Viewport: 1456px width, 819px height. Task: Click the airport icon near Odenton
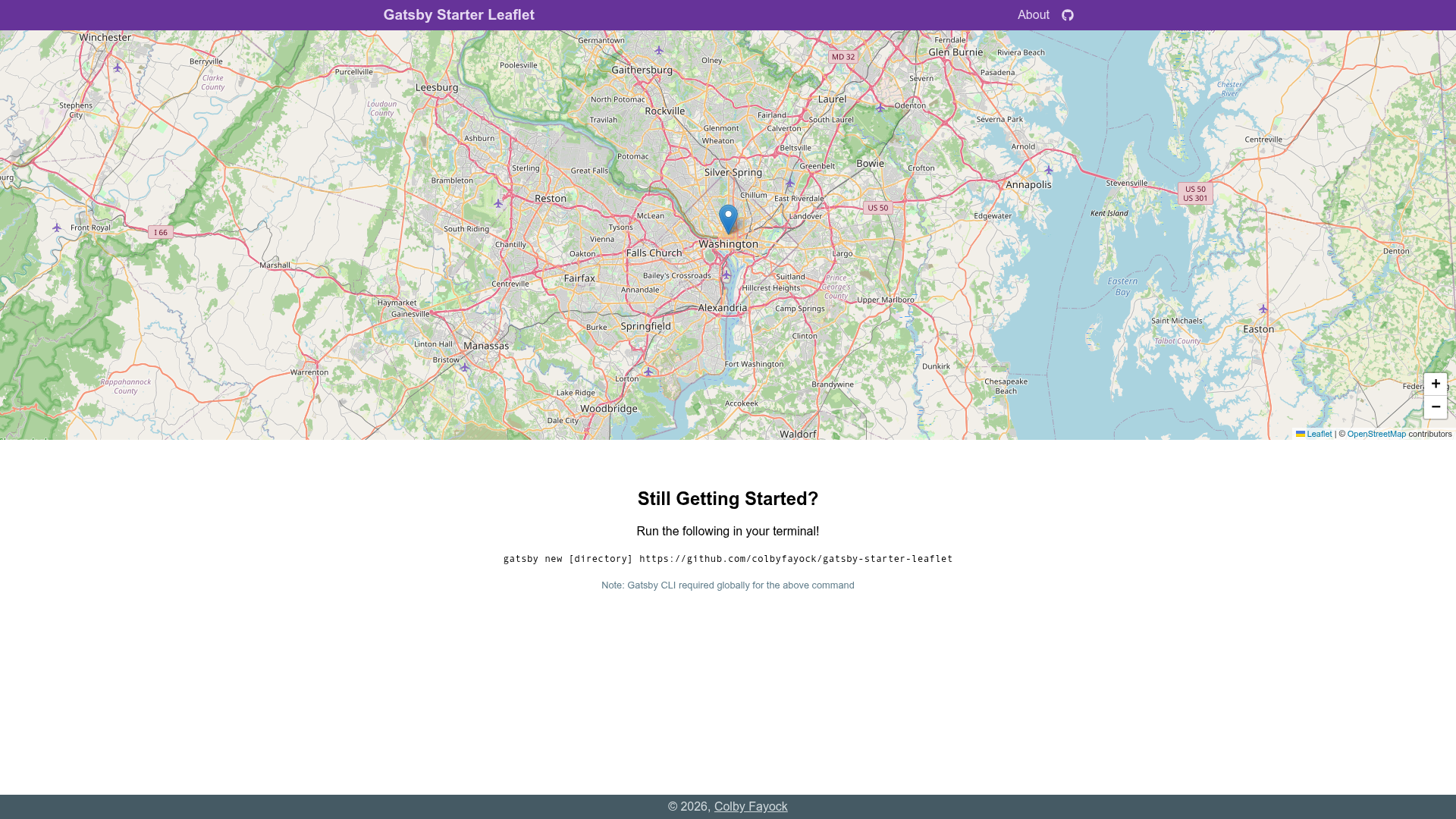coord(880,108)
